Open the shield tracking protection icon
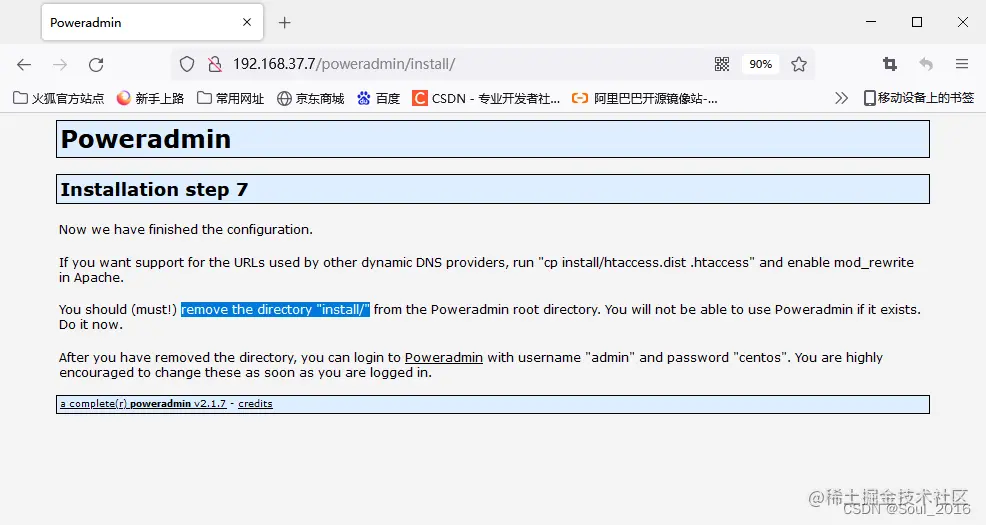986x525 pixels. pos(187,64)
